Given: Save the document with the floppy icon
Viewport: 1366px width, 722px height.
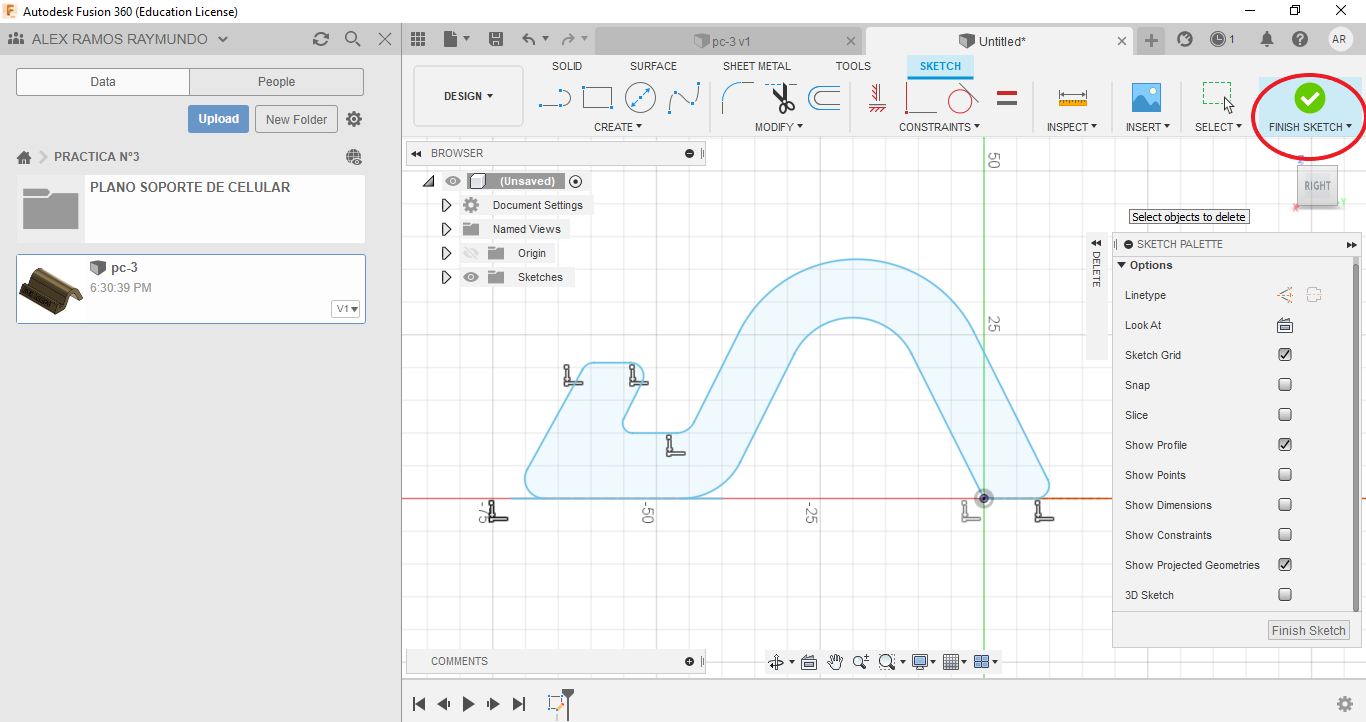Looking at the screenshot, I should tap(496, 39).
